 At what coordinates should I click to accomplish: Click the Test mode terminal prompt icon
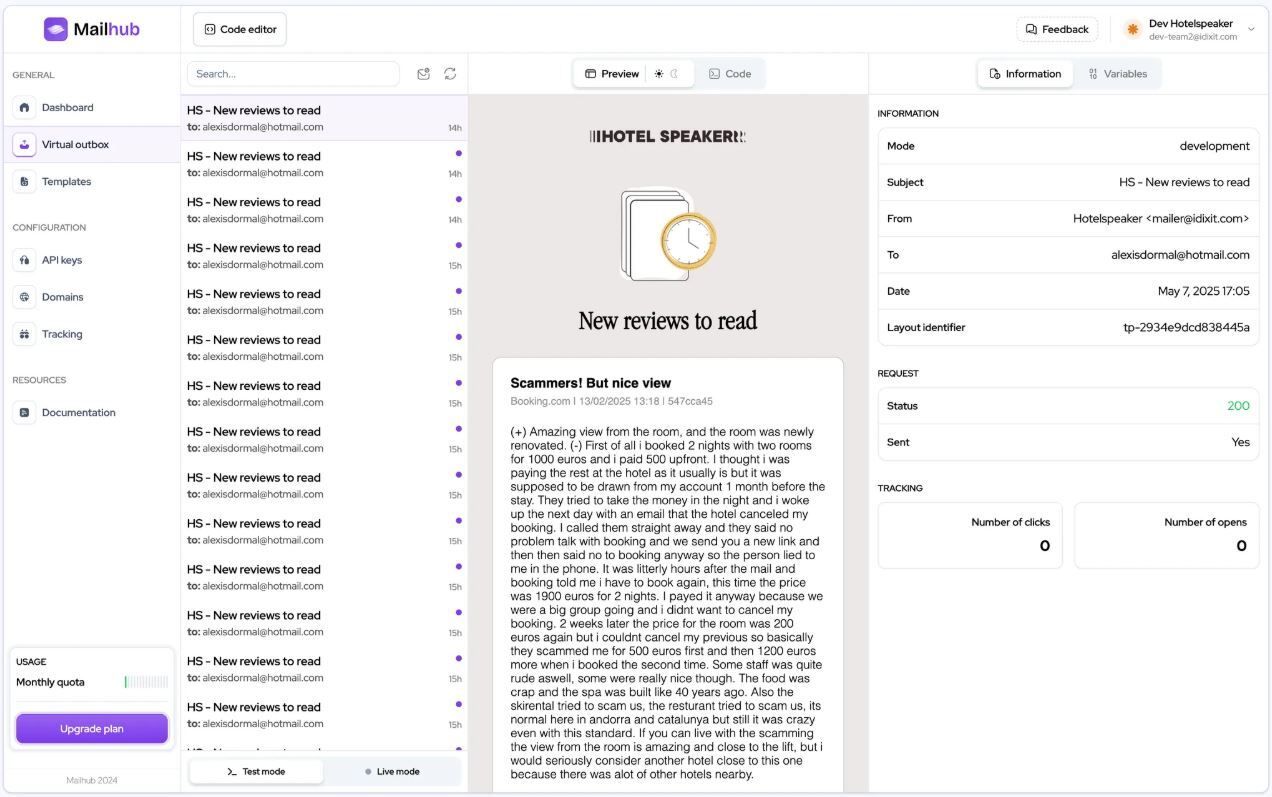coord(231,771)
